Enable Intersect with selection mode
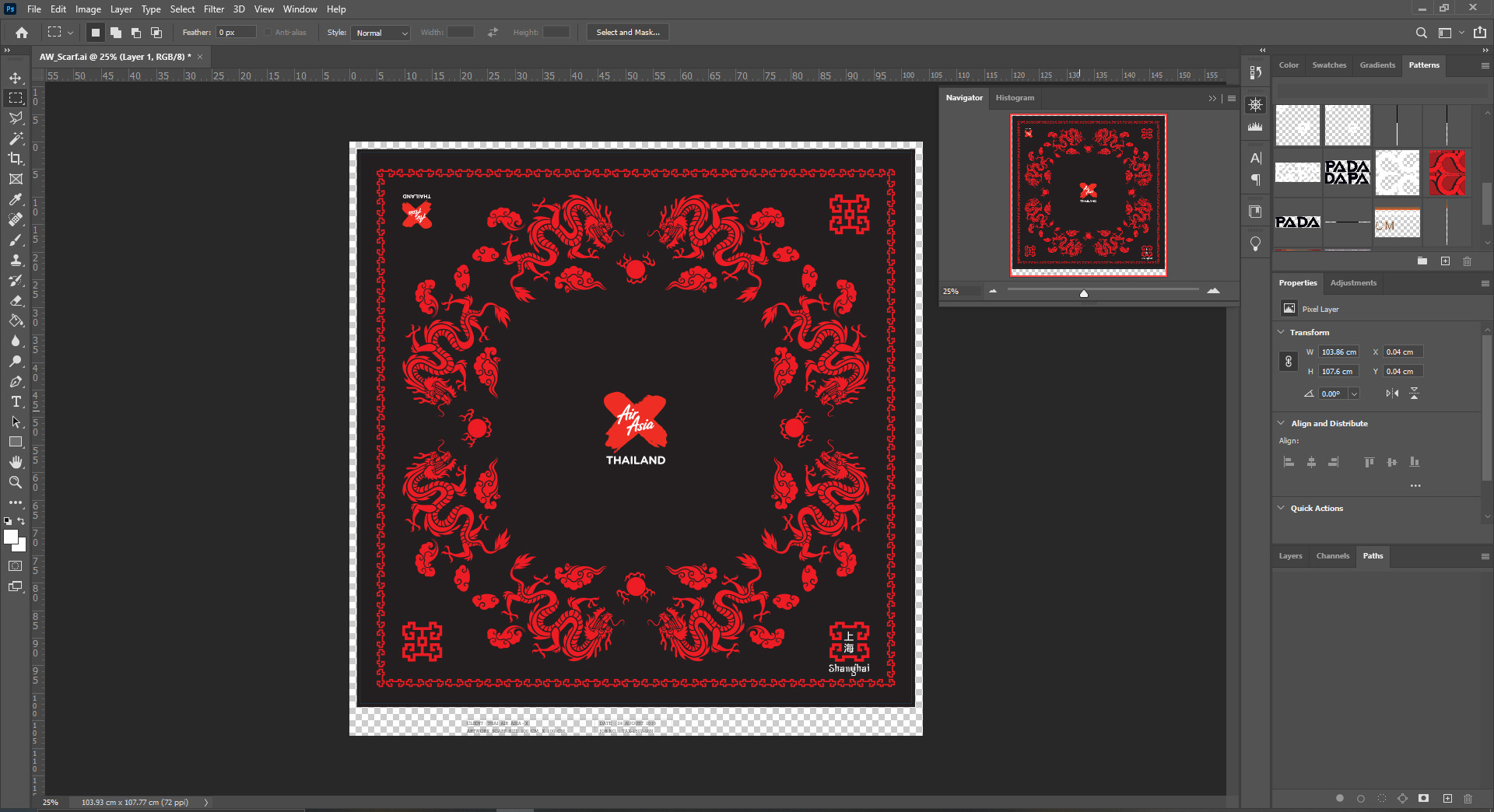The width and height of the screenshot is (1494, 812). (x=156, y=33)
